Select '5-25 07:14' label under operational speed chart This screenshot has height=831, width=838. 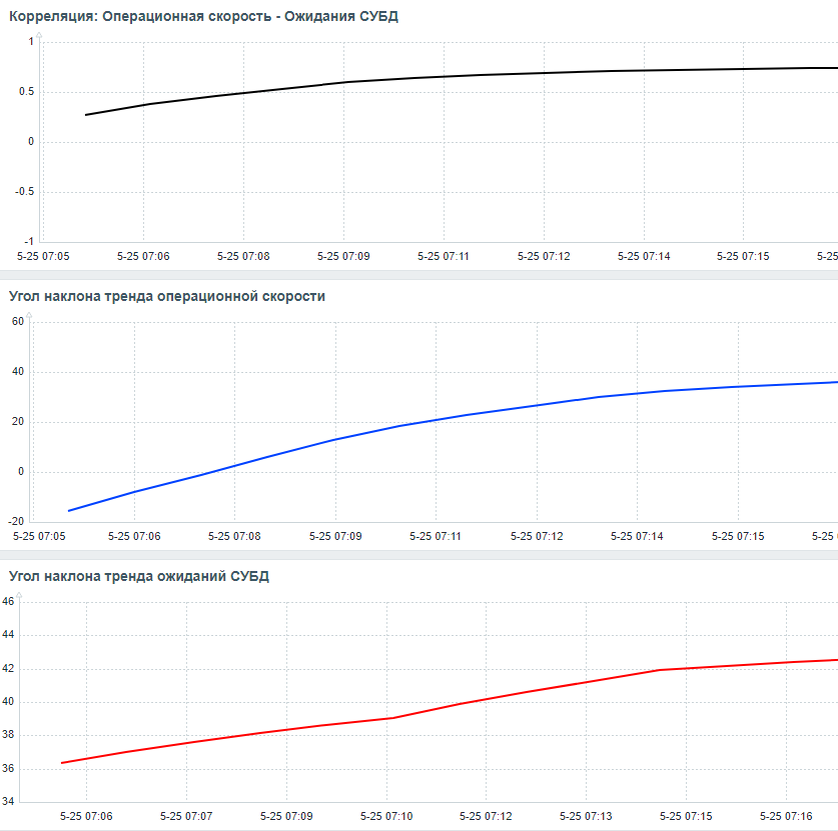[x=637, y=537]
